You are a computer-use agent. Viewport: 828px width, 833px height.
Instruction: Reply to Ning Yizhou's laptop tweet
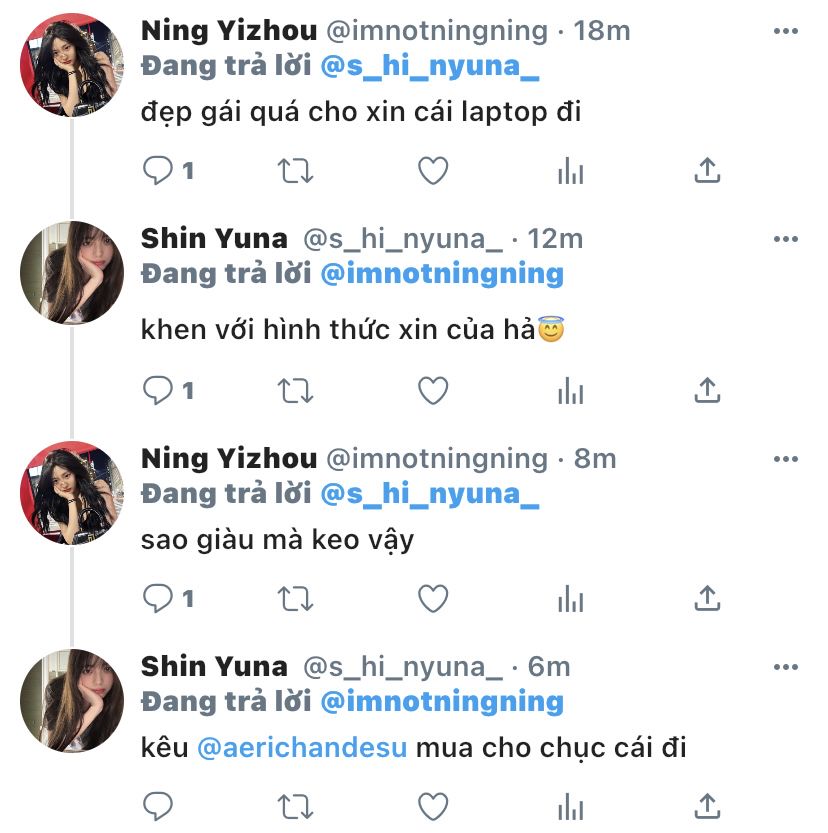158,171
